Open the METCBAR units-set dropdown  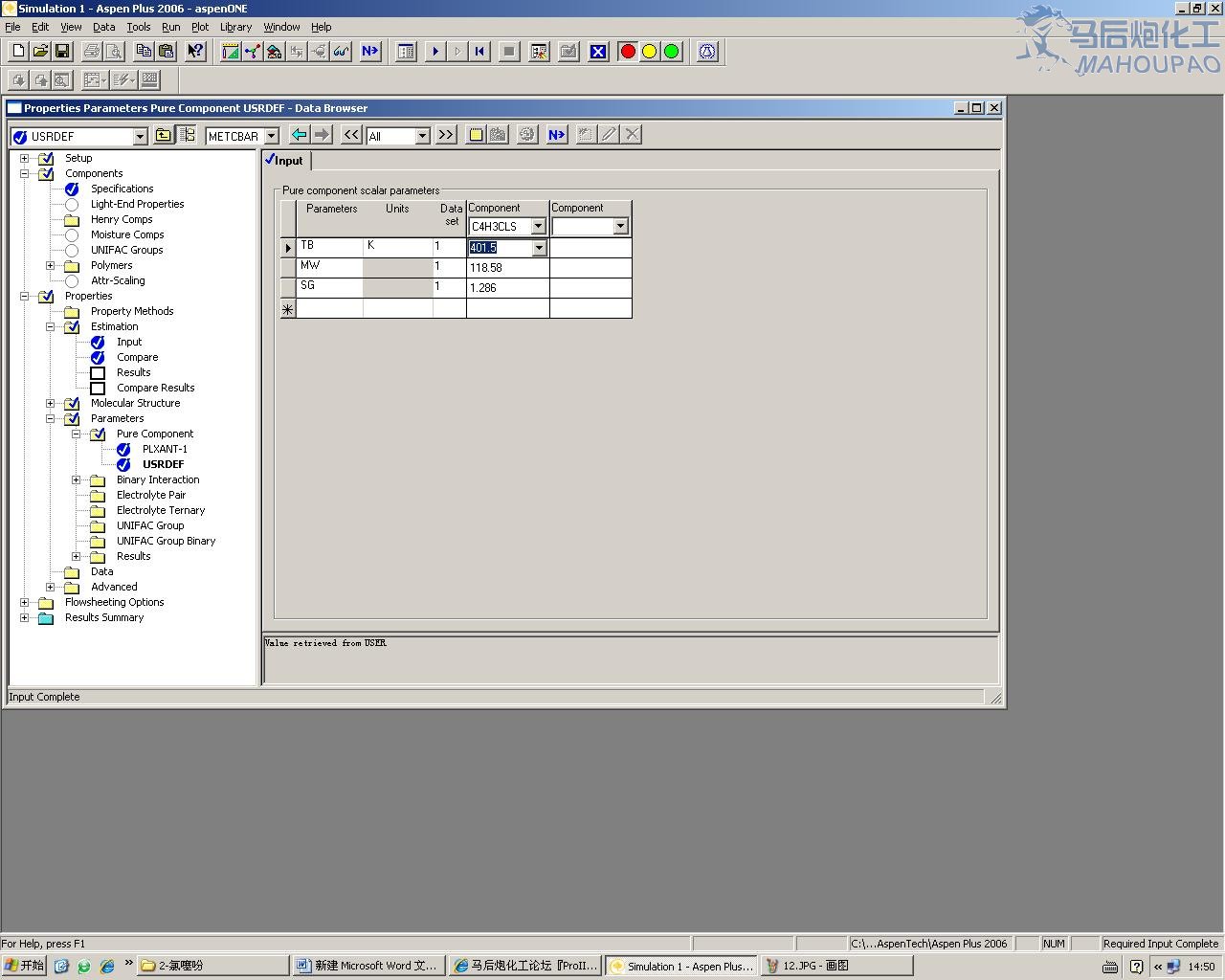coord(272,137)
